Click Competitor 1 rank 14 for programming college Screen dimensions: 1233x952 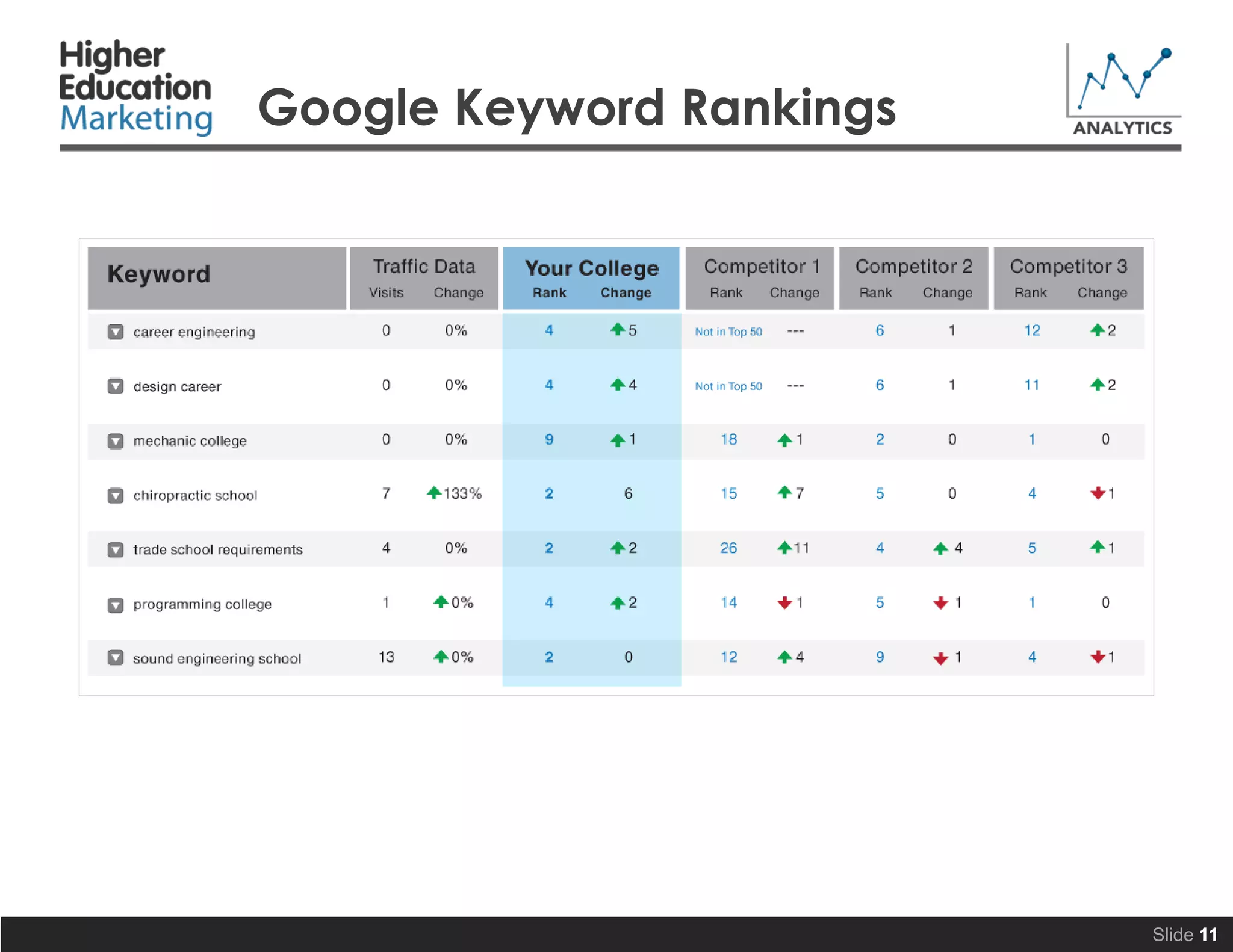point(728,602)
